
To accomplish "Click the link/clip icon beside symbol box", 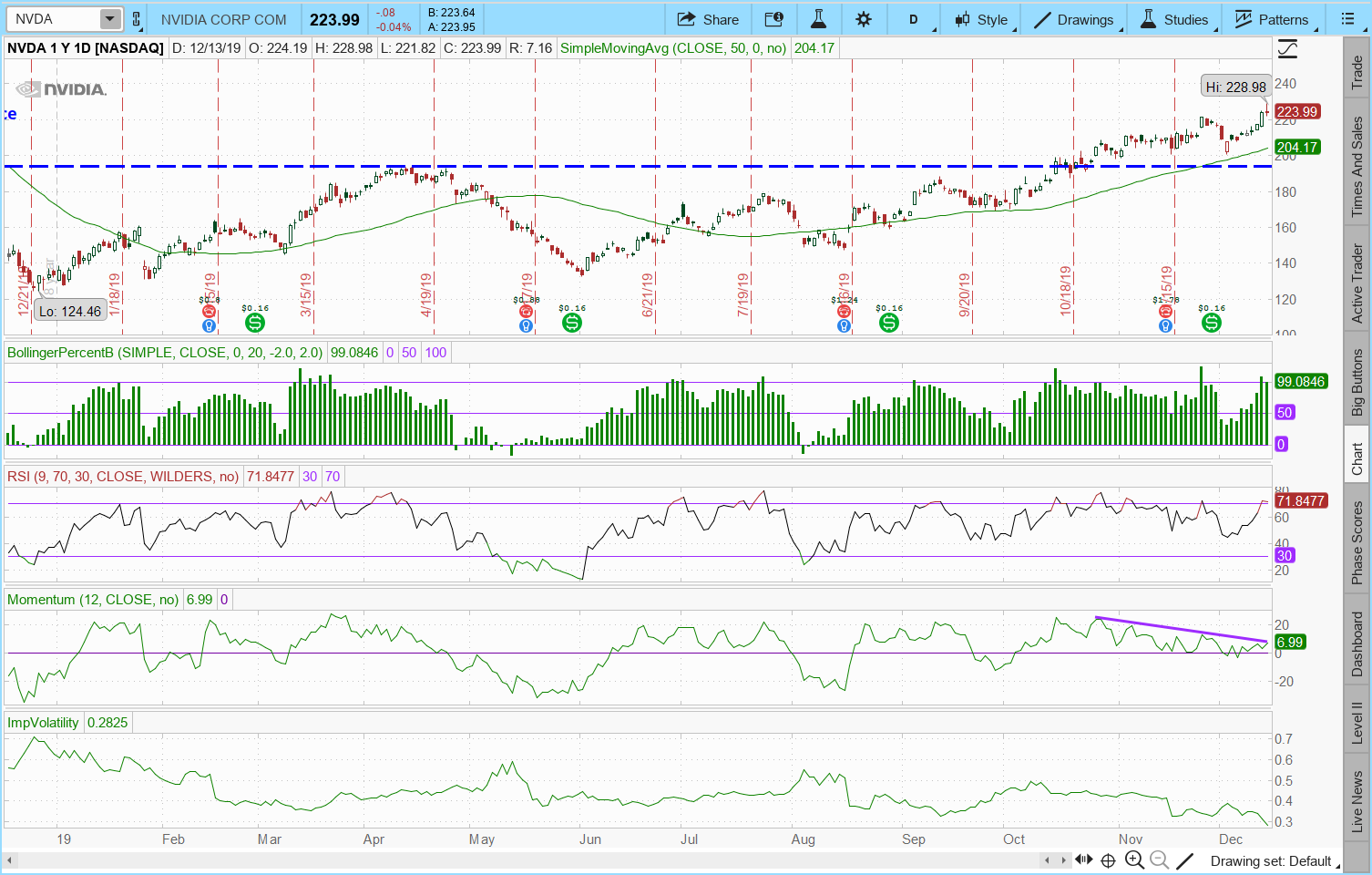I will [137, 19].
